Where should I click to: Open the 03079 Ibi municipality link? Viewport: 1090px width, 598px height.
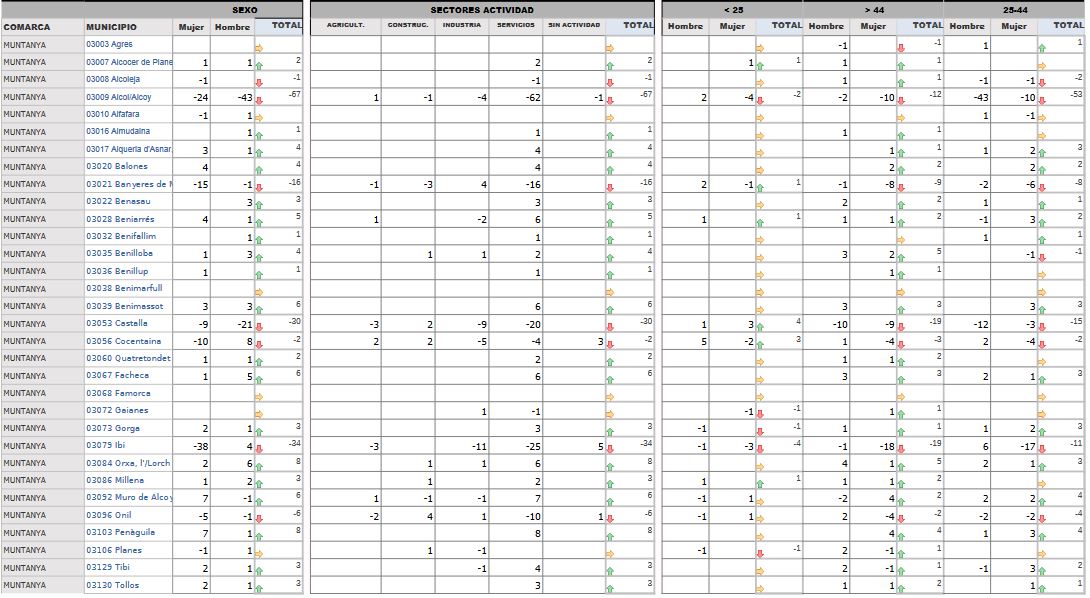pyautogui.click(x=105, y=445)
